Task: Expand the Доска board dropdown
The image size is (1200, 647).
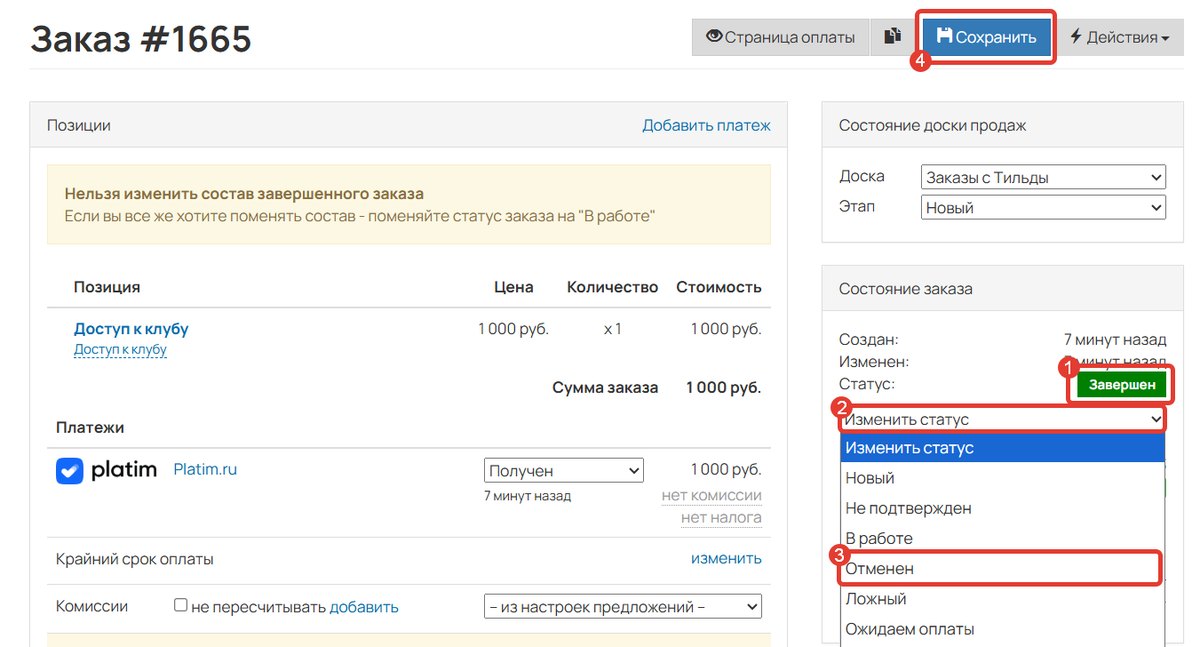Action: [x=1042, y=178]
